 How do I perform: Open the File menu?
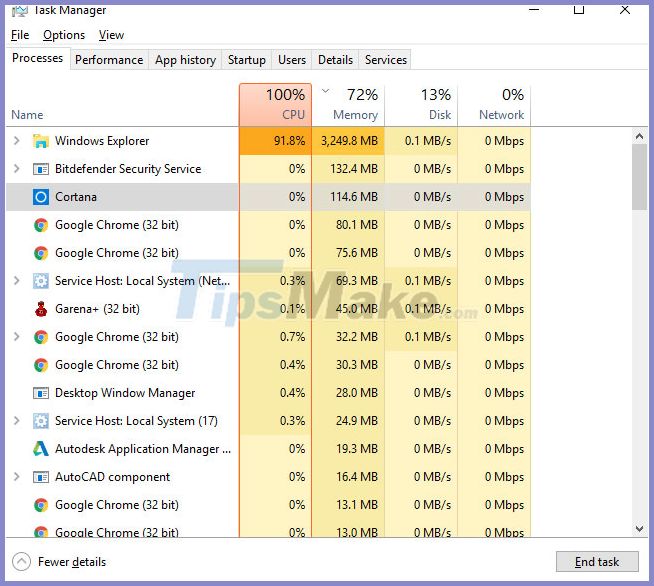coord(20,35)
